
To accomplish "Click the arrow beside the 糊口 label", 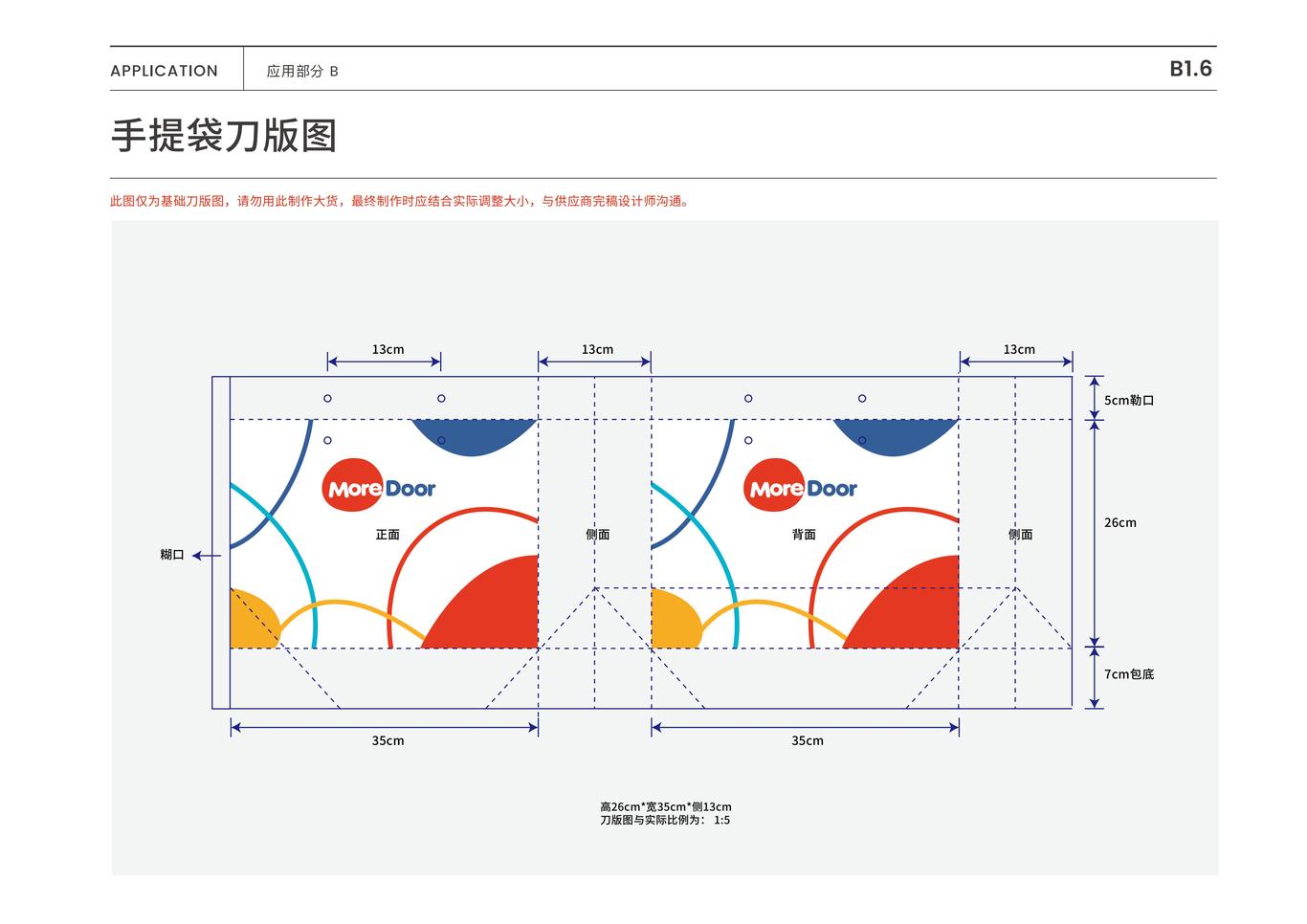I will click(207, 555).
